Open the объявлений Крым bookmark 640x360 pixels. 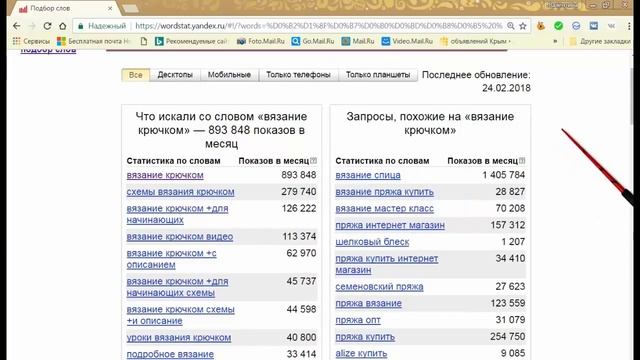pyautogui.click(x=476, y=41)
